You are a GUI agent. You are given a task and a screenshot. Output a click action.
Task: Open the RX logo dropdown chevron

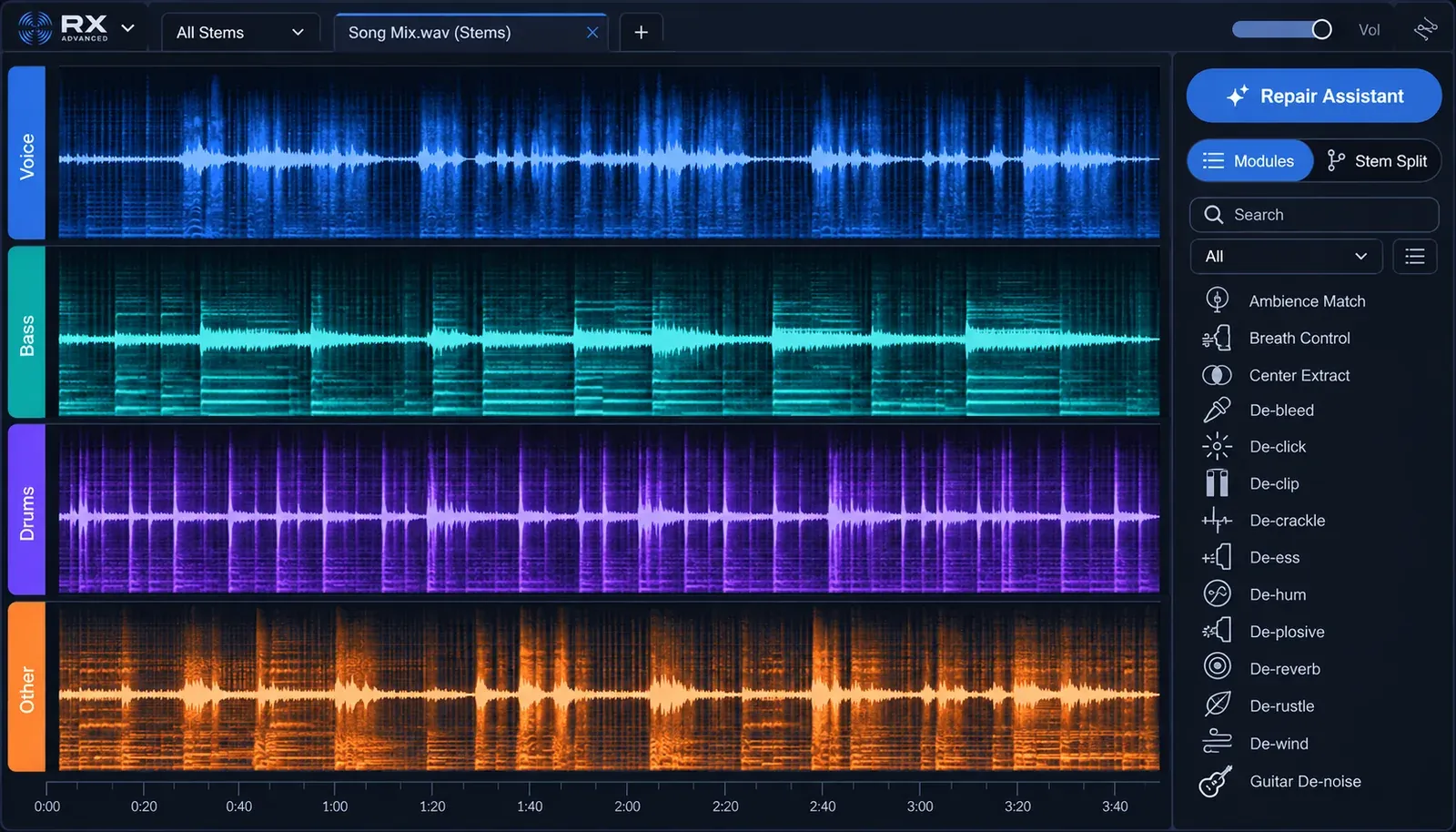pyautogui.click(x=128, y=28)
